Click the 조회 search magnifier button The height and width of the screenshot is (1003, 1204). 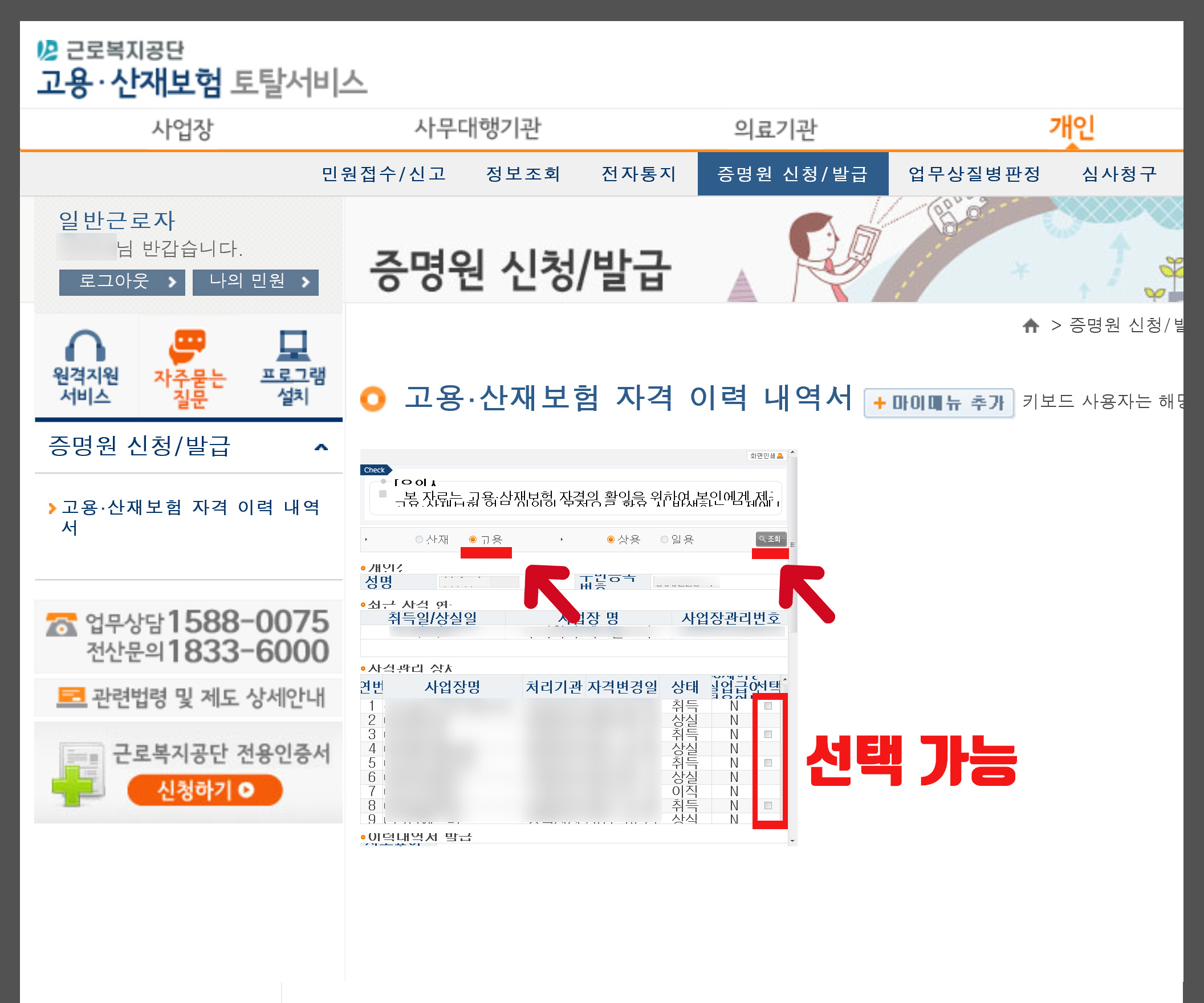pos(770,539)
